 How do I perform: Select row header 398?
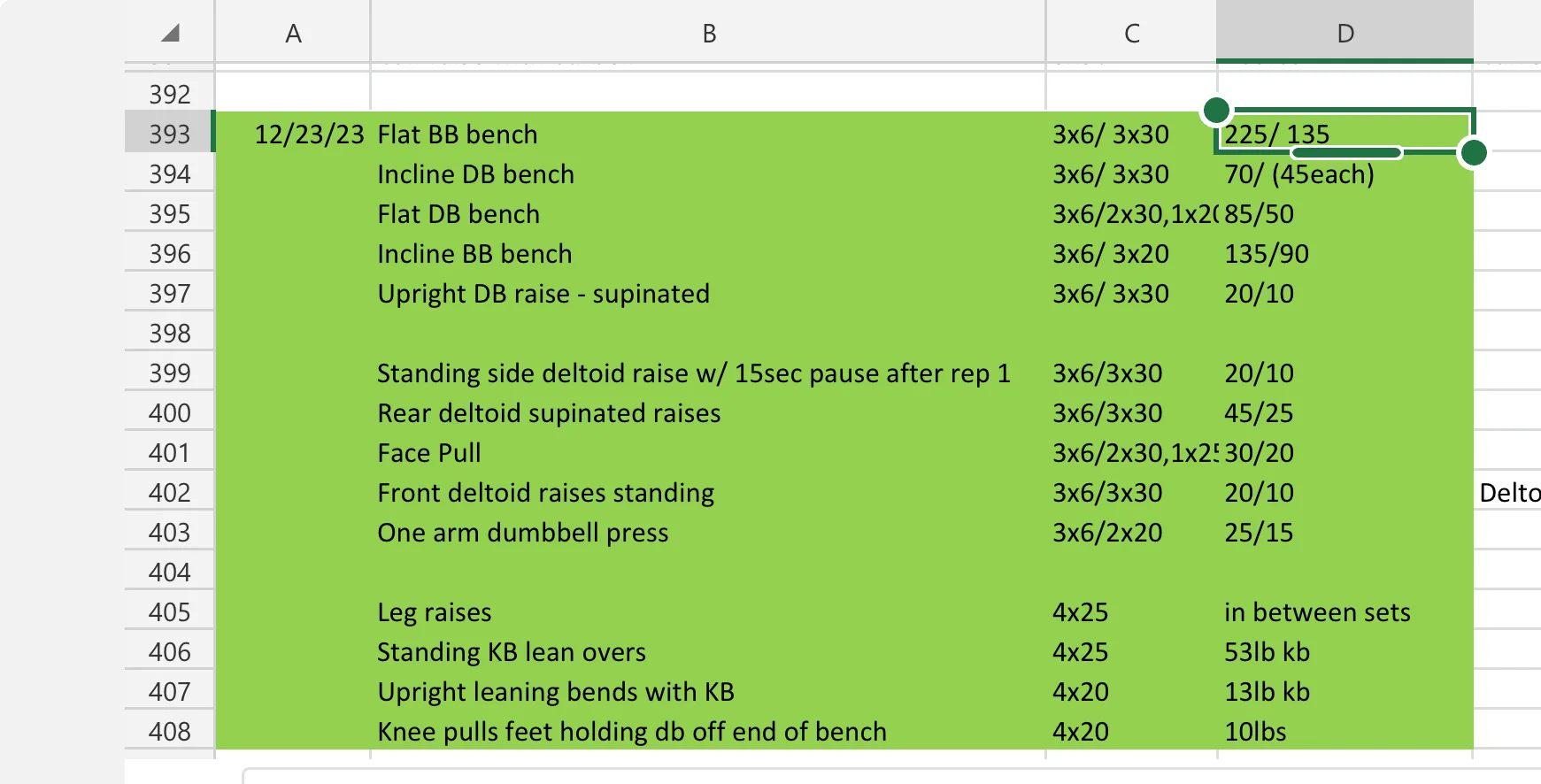tap(169, 333)
